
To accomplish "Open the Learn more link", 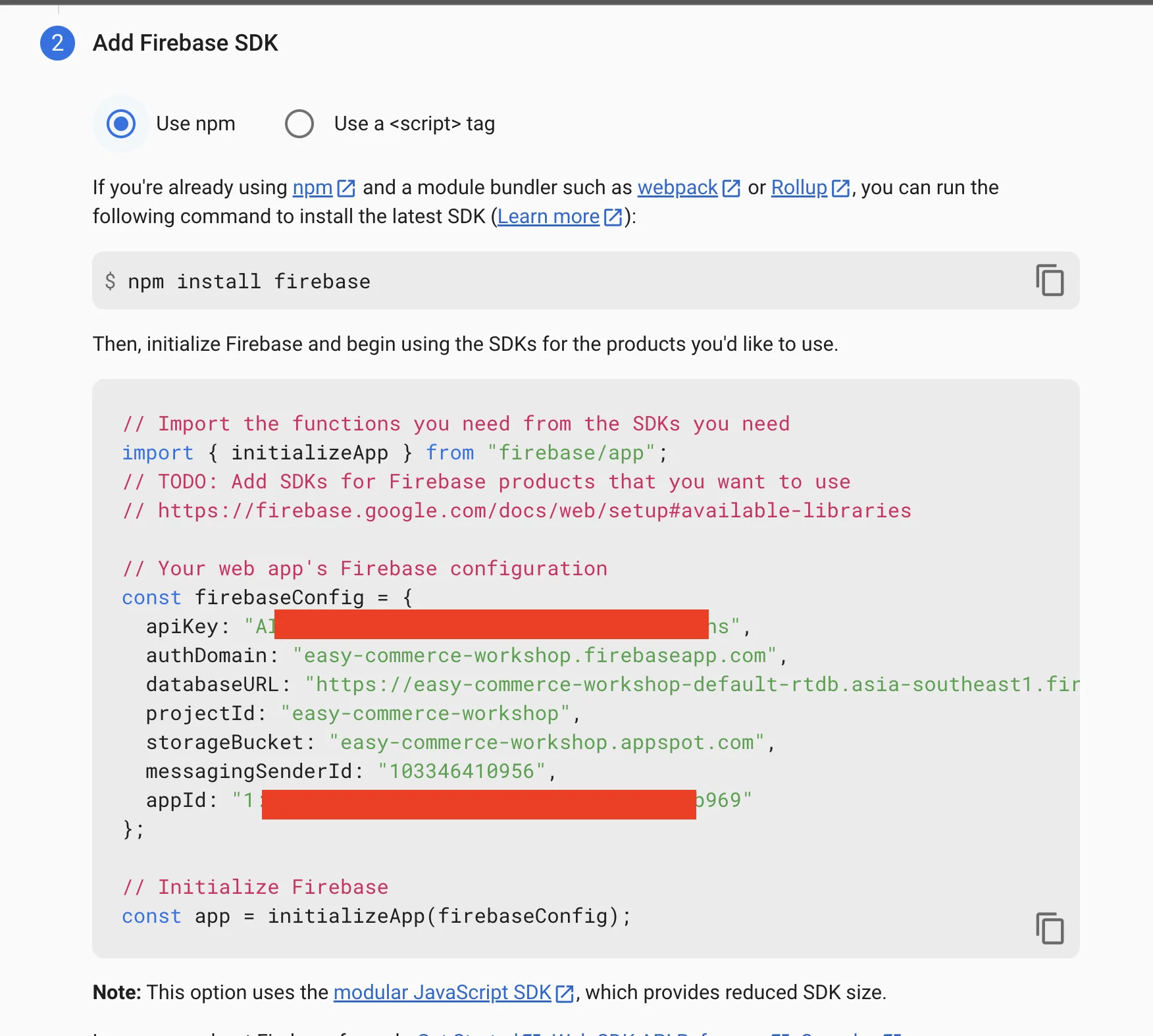I will pyautogui.click(x=548, y=217).
